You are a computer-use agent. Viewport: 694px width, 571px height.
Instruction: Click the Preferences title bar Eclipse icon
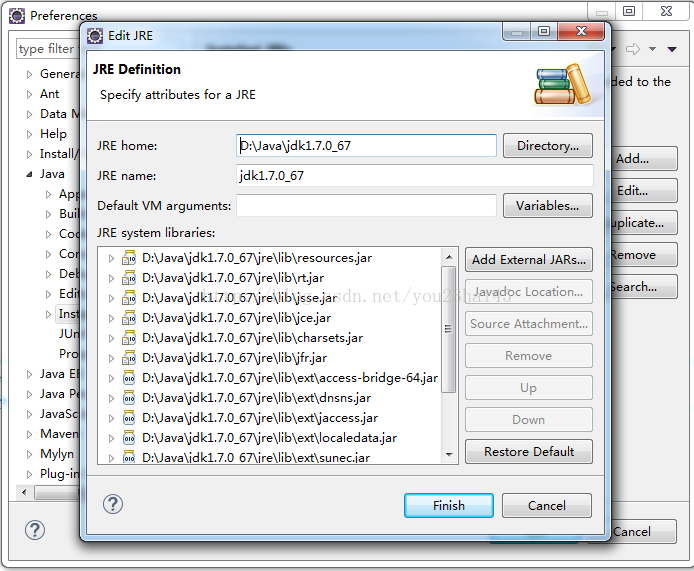[17, 15]
